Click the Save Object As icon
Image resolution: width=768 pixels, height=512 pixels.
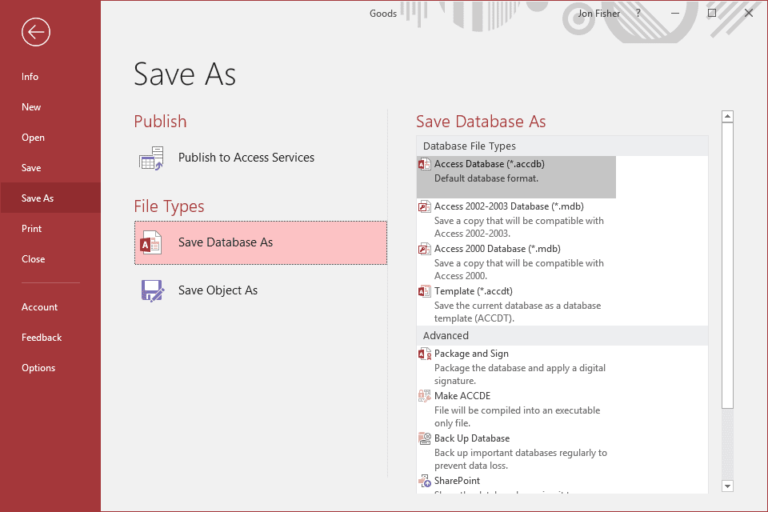pos(152,291)
